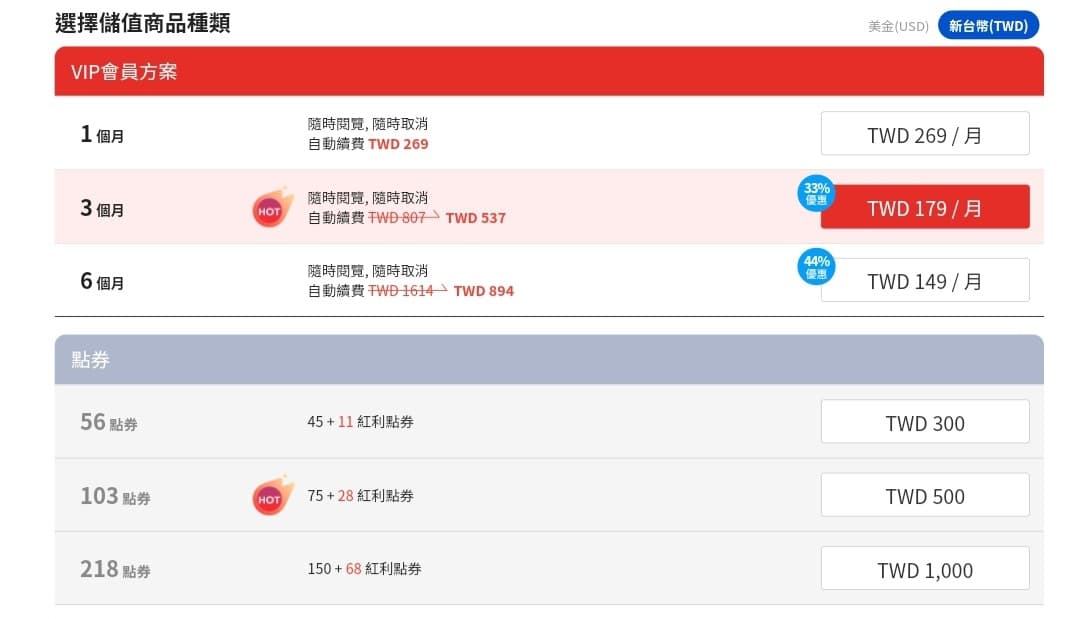Buy 56 points for TWD 300
The image size is (1080, 619).
point(924,421)
